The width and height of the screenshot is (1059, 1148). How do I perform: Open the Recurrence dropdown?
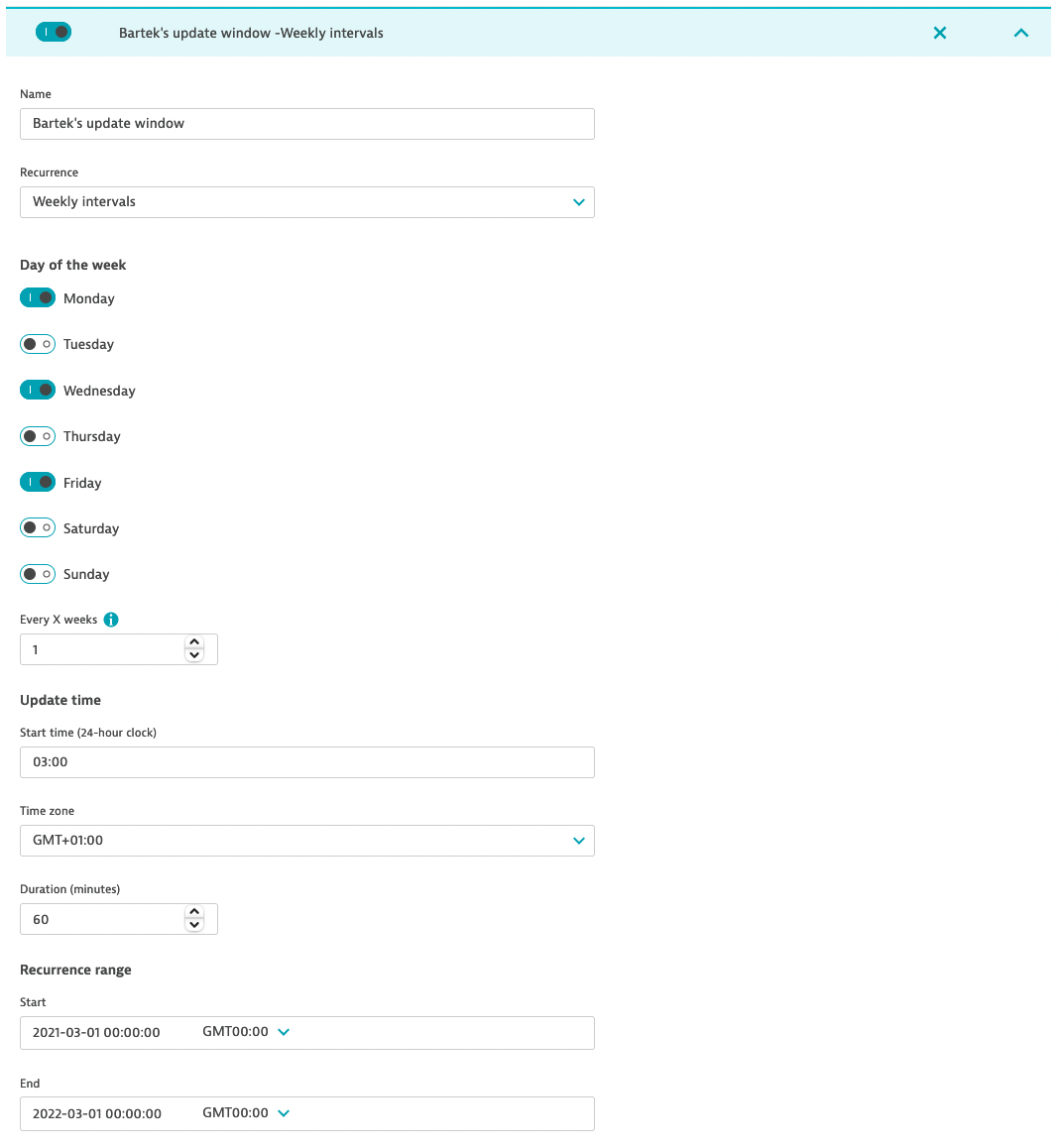tap(306, 202)
